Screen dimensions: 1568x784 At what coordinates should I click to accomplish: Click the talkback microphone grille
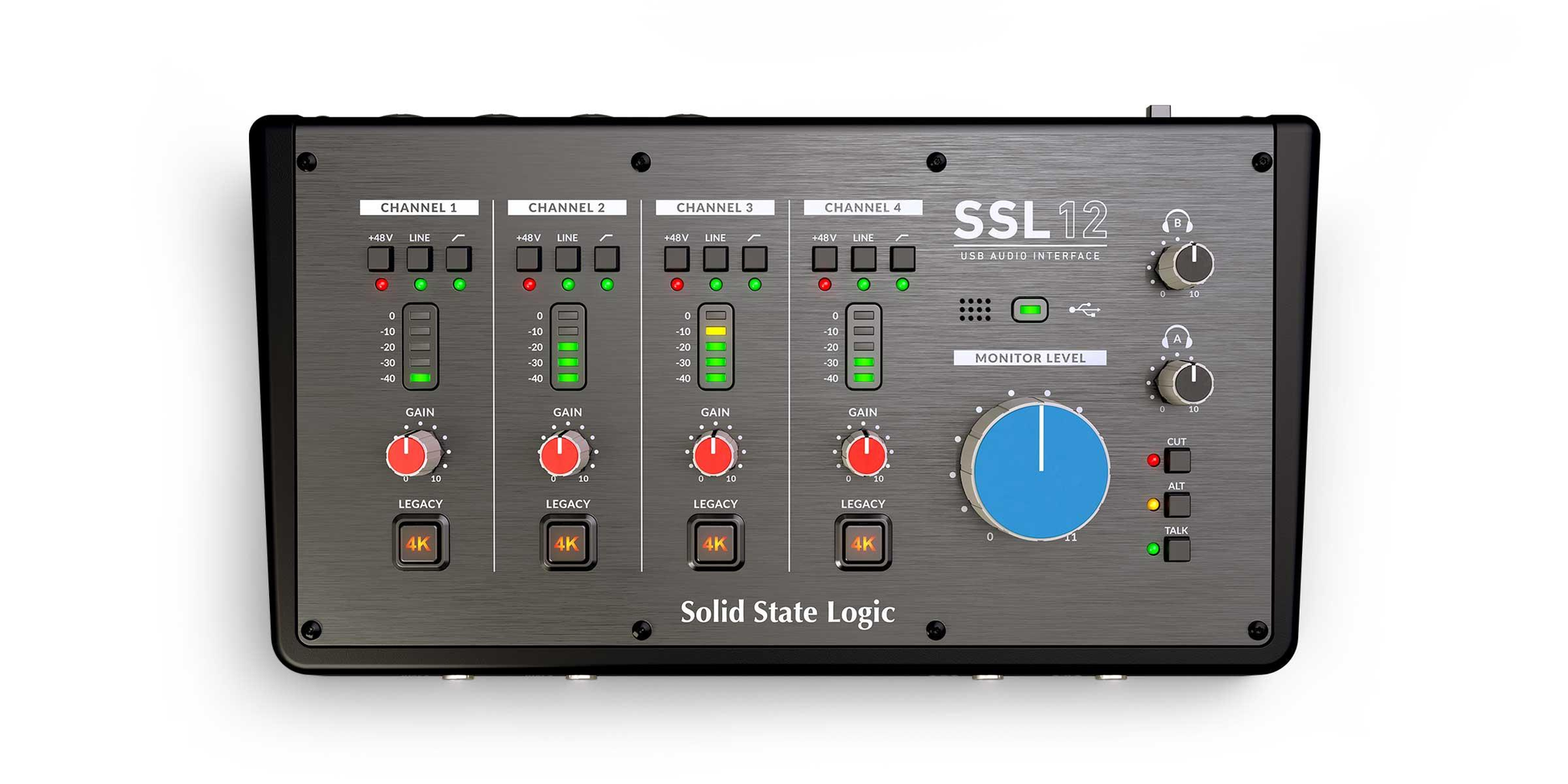click(977, 309)
